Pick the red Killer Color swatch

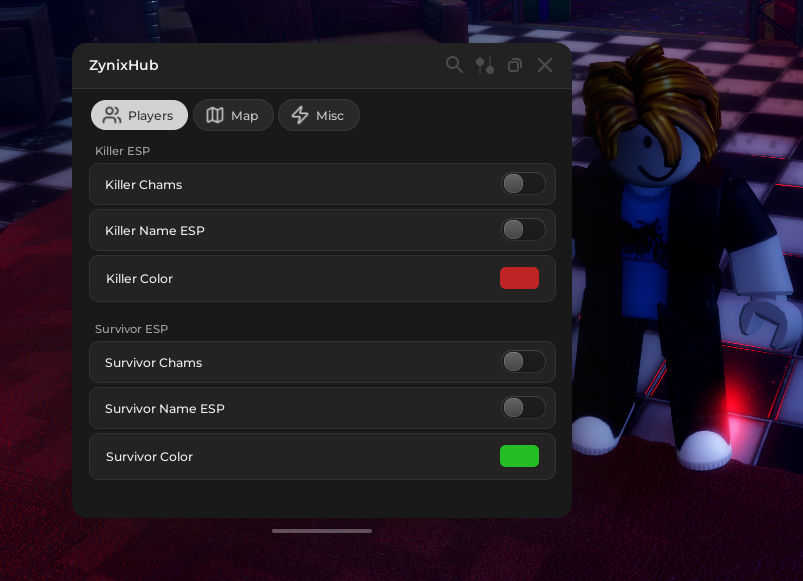[x=519, y=278]
